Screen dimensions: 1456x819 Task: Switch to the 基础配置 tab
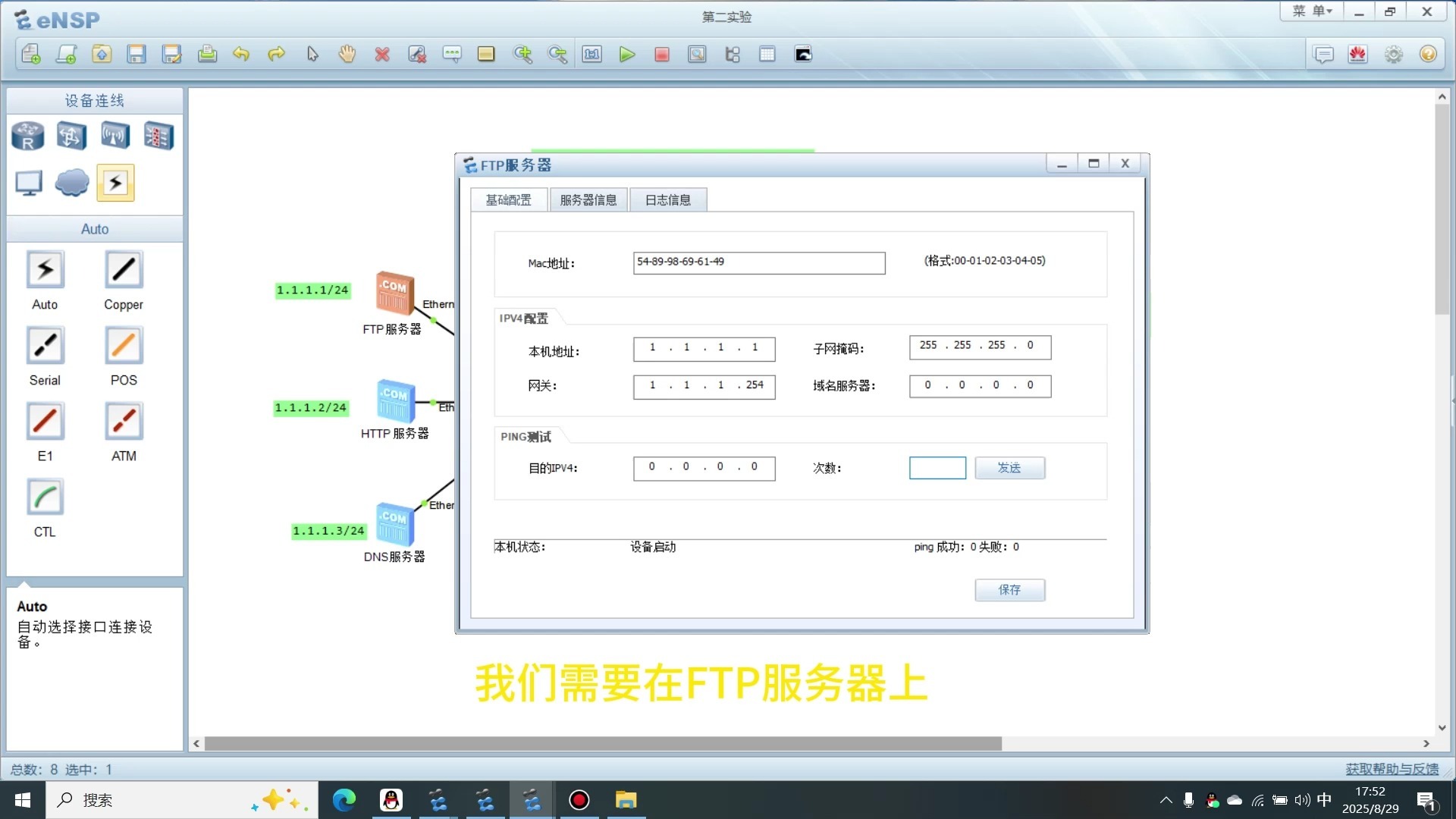coord(509,200)
